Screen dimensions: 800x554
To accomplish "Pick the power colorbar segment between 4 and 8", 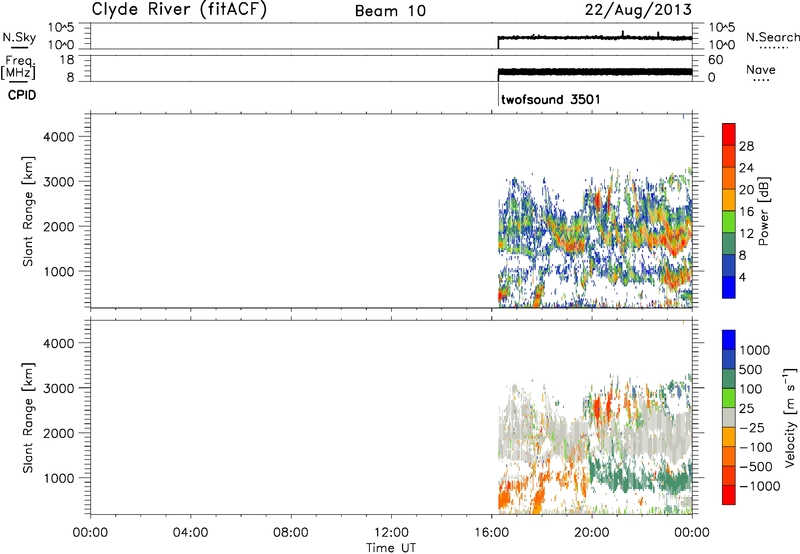I will (x=729, y=266).
